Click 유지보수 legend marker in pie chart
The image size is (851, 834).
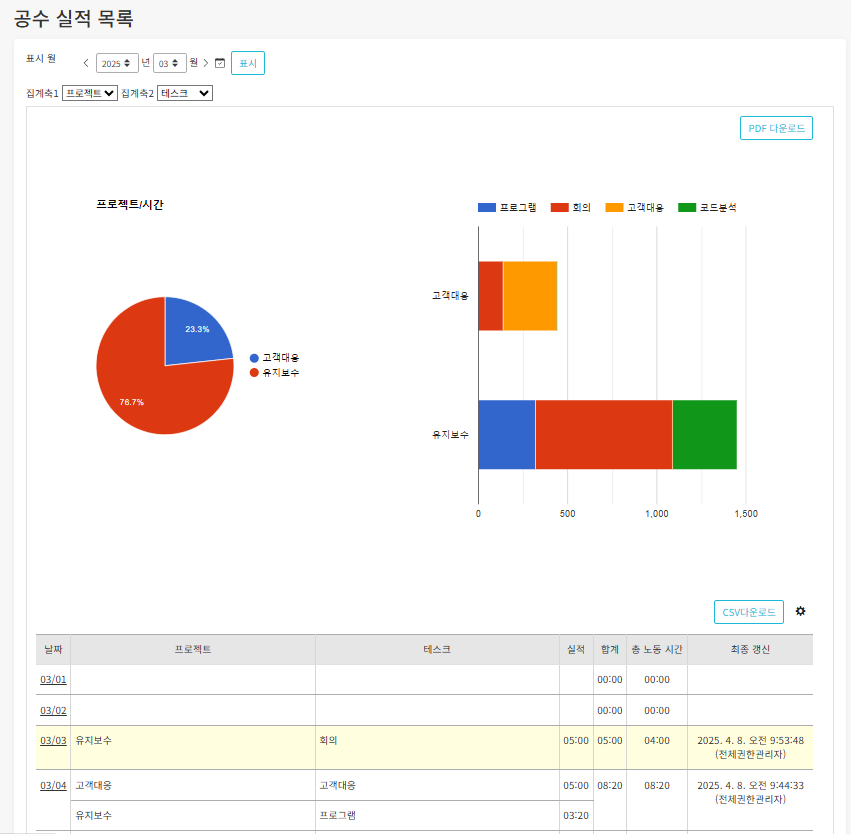tap(255, 372)
